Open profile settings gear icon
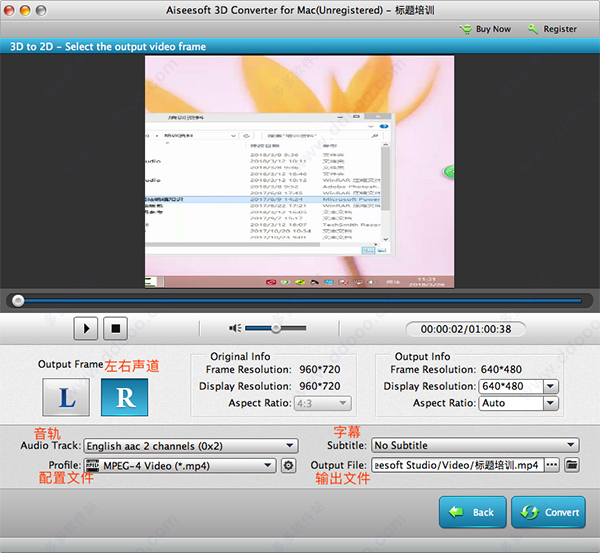This screenshot has height=553, width=600. tap(289, 466)
